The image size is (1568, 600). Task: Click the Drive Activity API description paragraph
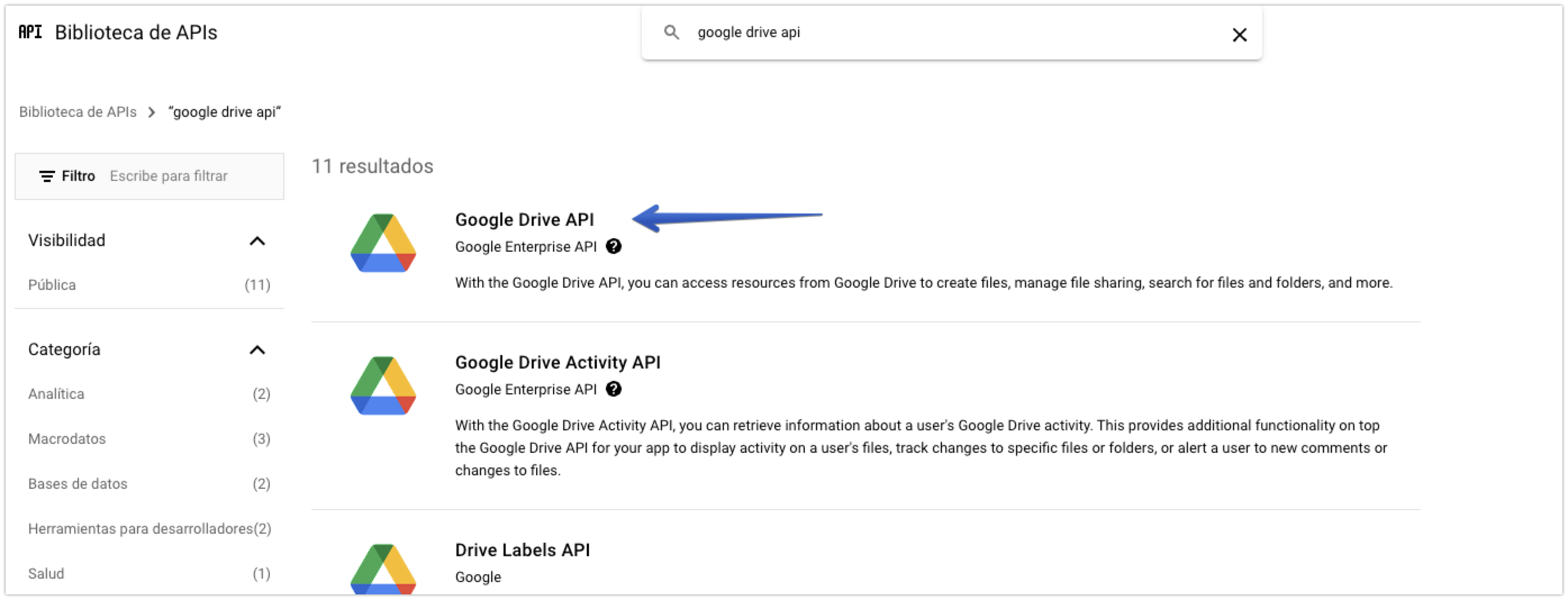(921, 448)
